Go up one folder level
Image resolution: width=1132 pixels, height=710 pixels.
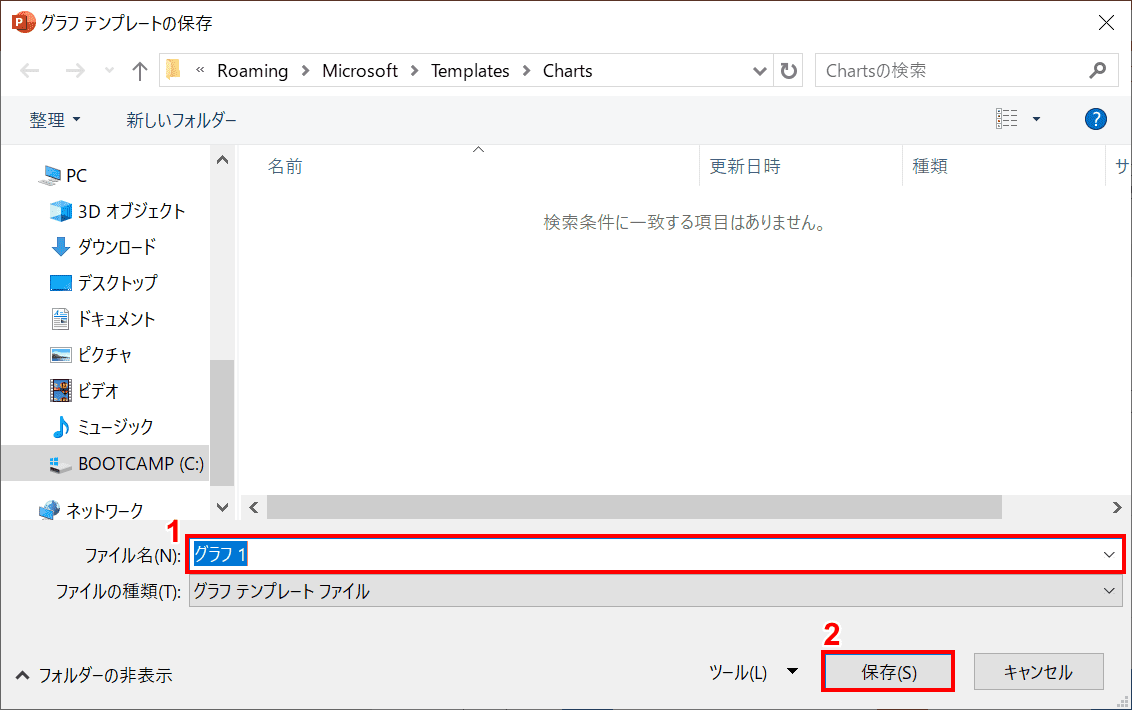coord(139,71)
